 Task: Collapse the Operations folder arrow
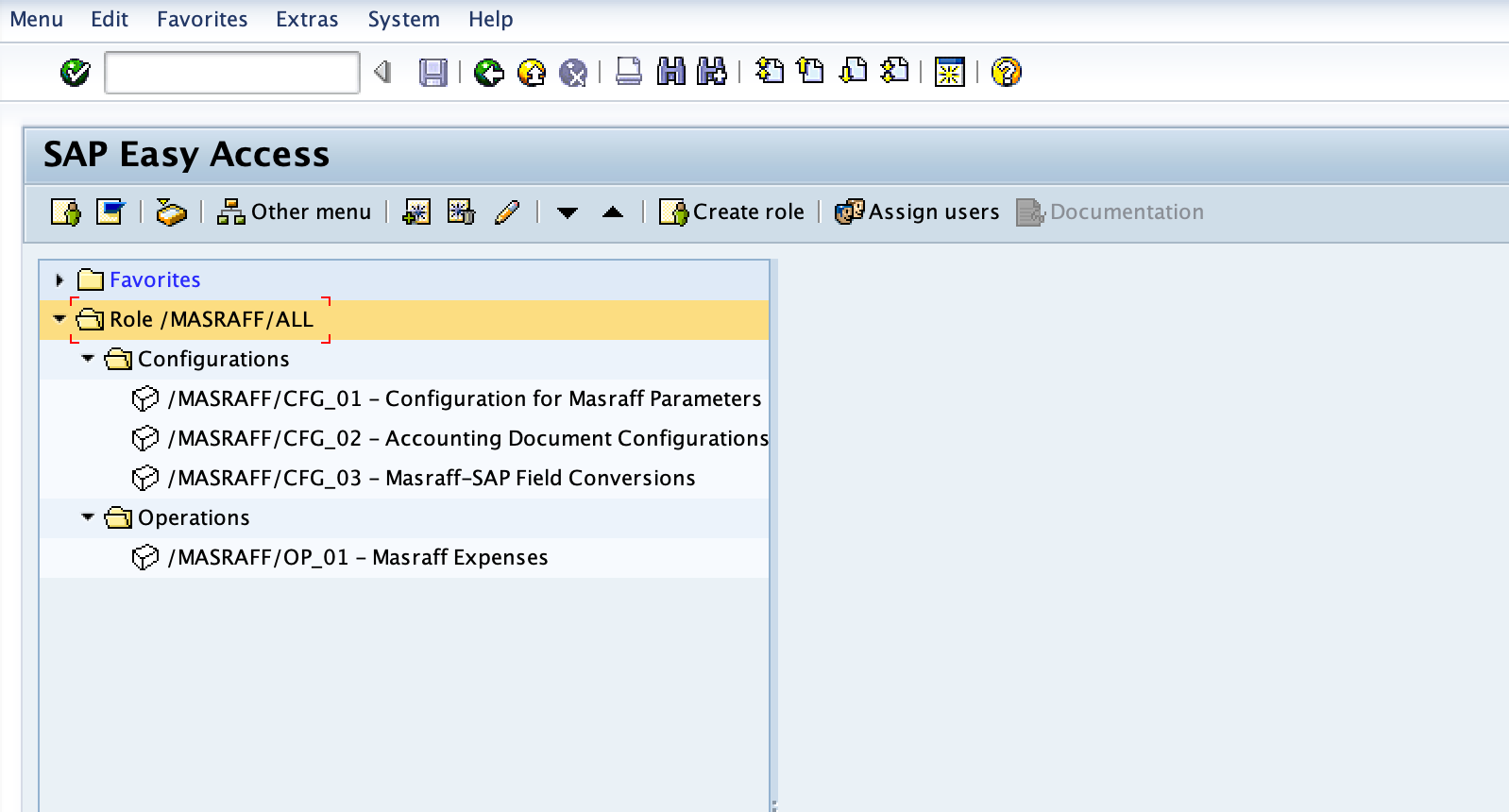(x=88, y=517)
